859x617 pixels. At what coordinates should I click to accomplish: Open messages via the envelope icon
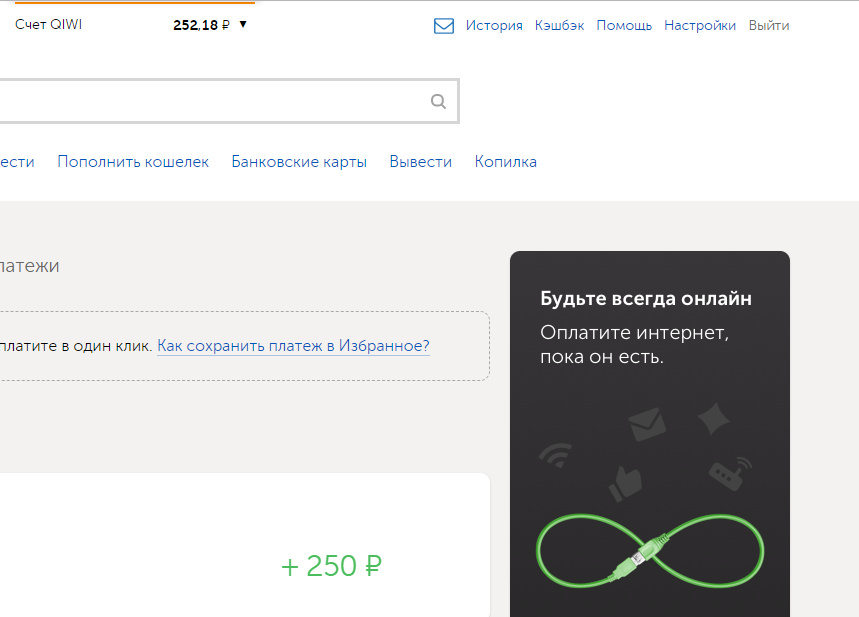click(443, 26)
